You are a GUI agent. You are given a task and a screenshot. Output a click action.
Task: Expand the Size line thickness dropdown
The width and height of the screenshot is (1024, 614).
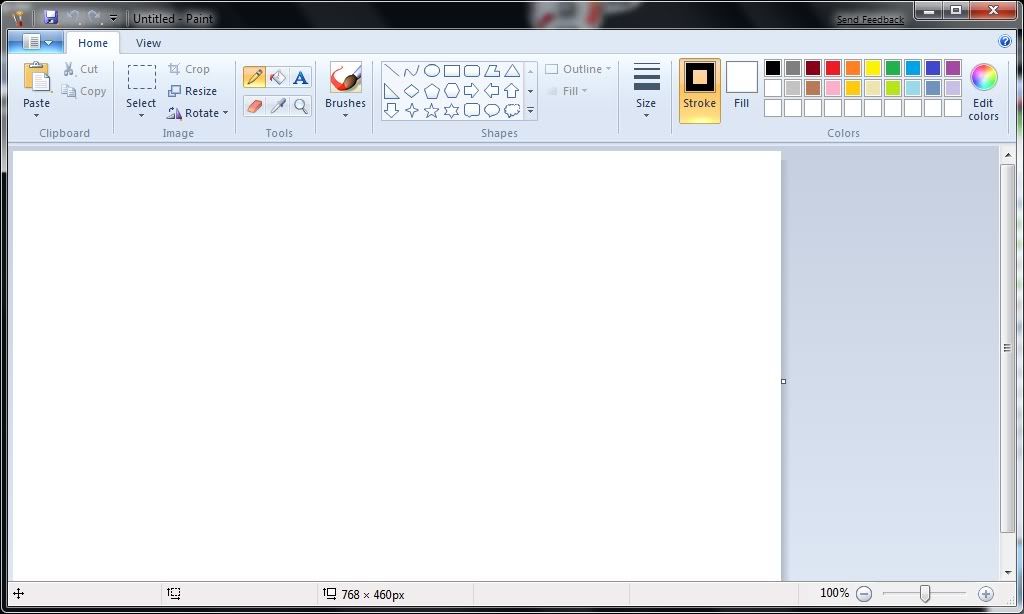pos(646,90)
